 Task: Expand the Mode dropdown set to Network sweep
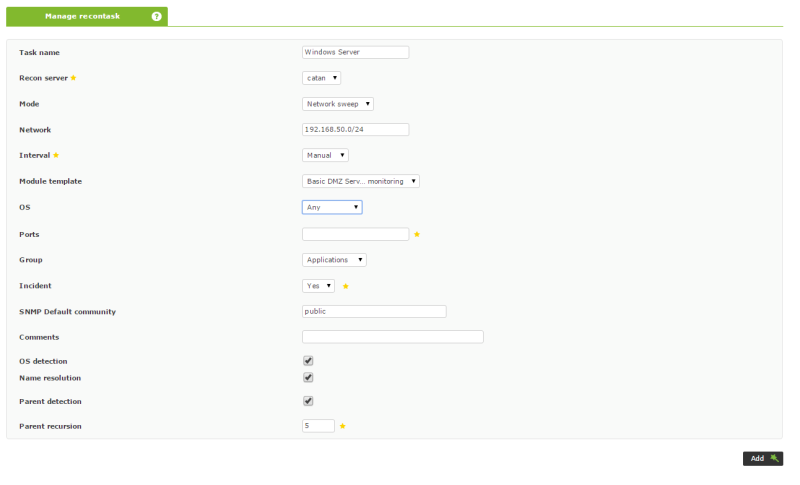click(338, 104)
